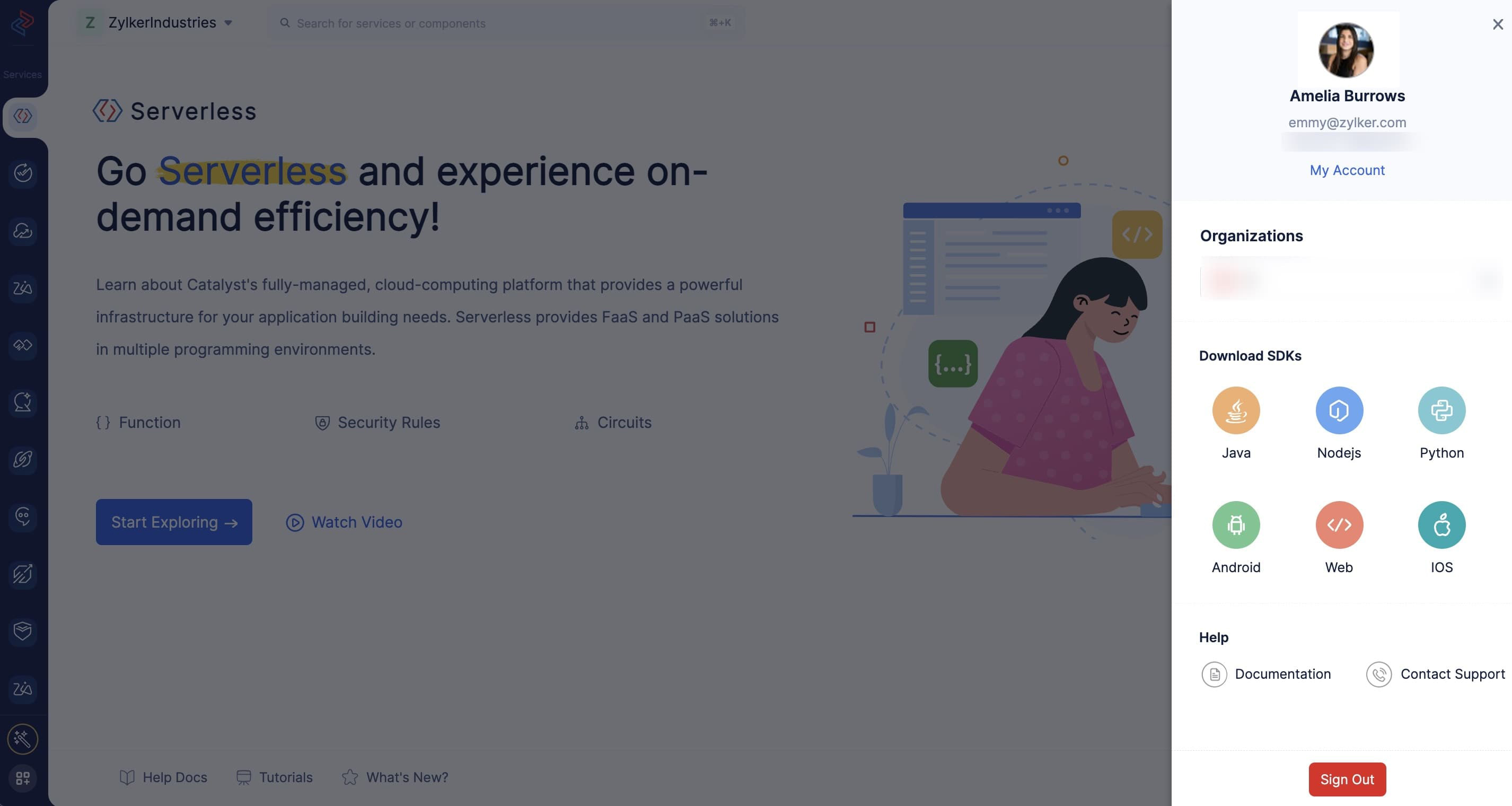The width and height of the screenshot is (1512, 806).
Task: Select the Android SDK download icon
Action: (1235, 524)
